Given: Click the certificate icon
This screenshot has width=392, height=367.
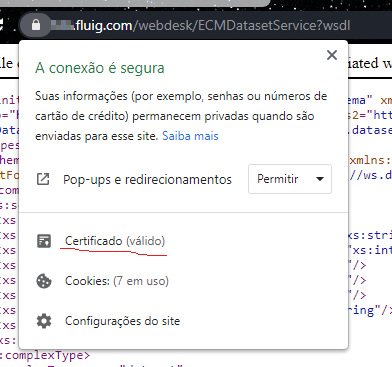Looking at the screenshot, I should pos(44,241).
